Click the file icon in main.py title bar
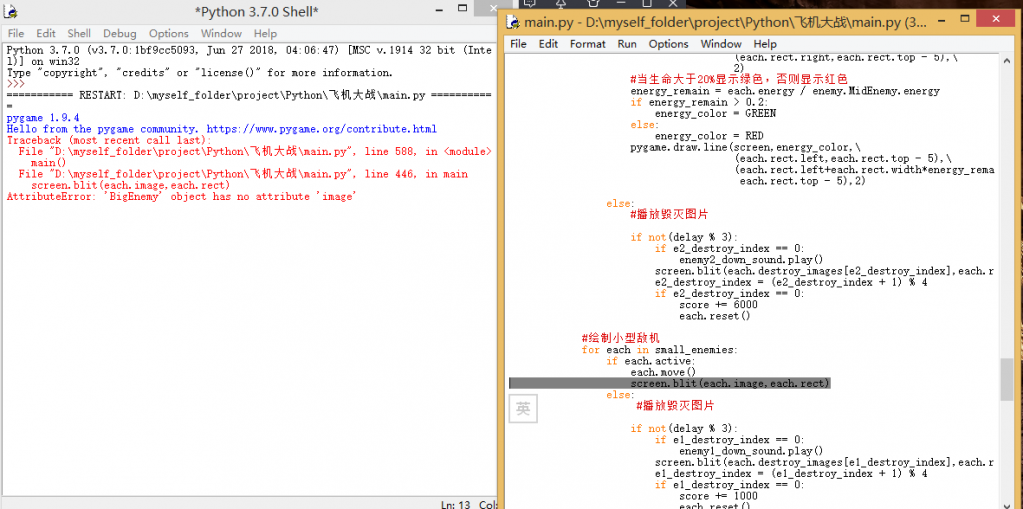Screen dimensions: 1023x509 513,22
